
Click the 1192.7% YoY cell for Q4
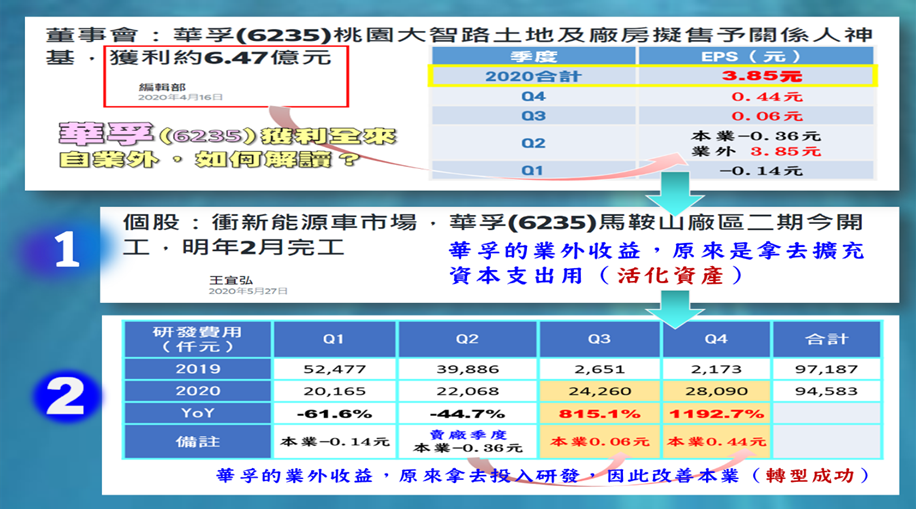tap(715, 413)
